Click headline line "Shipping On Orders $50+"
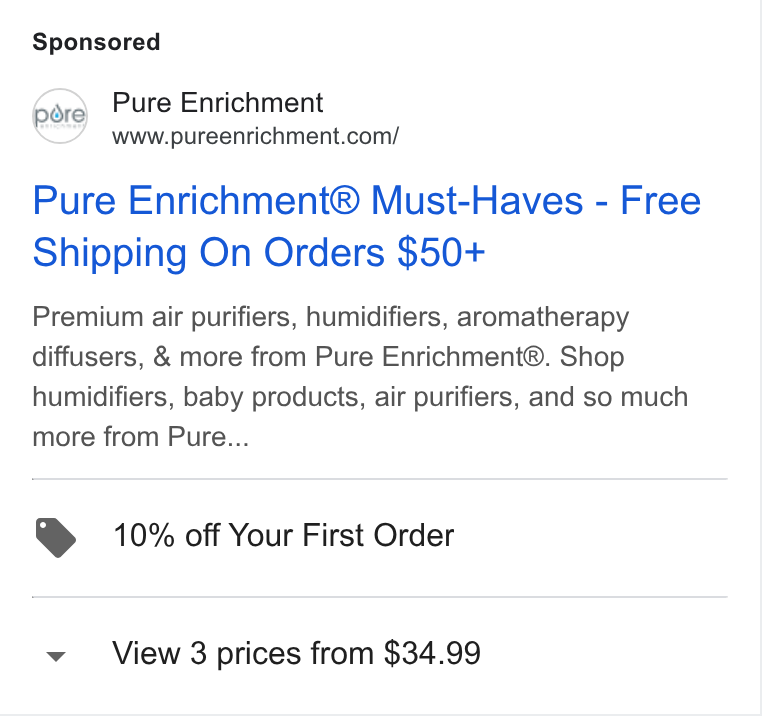Viewport: 762px width, 716px height. tap(259, 253)
